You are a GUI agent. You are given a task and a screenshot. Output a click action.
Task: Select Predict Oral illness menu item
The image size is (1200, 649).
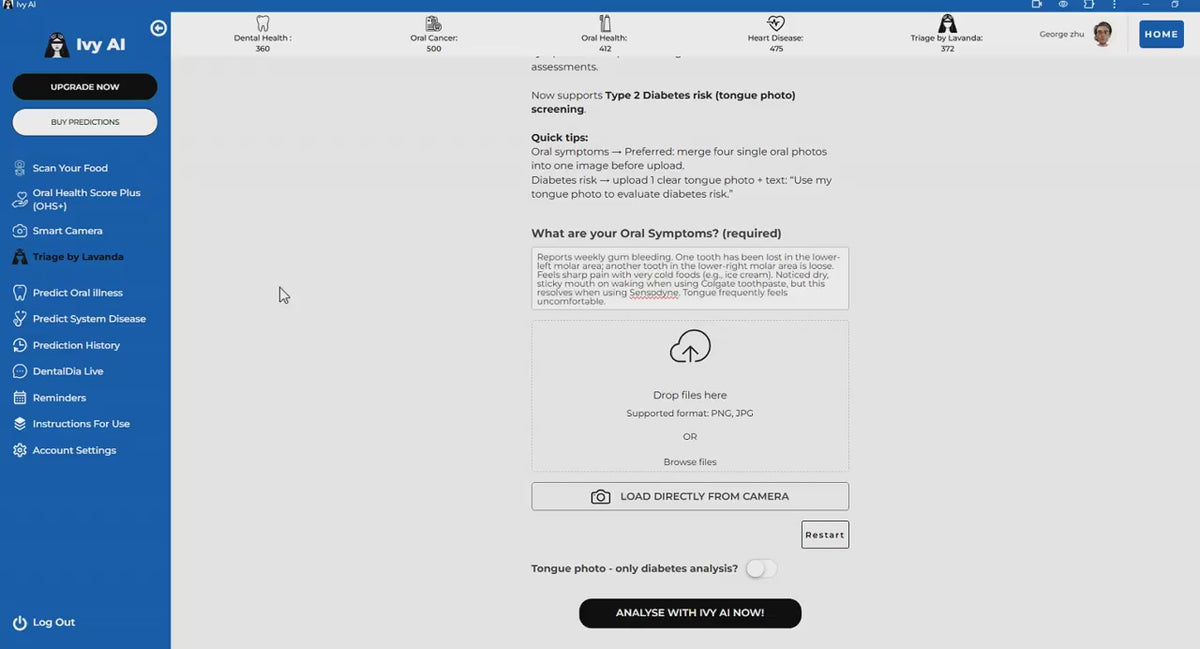pyautogui.click(x=77, y=293)
